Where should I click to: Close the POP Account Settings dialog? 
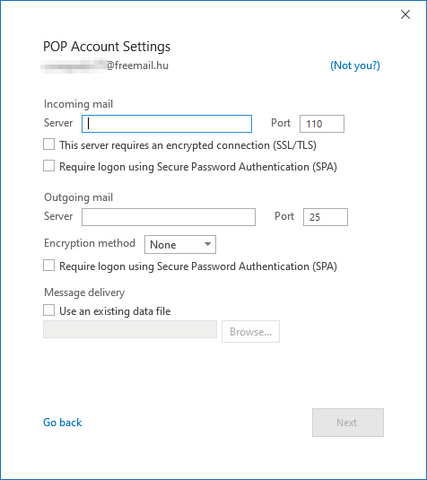pos(405,14)
